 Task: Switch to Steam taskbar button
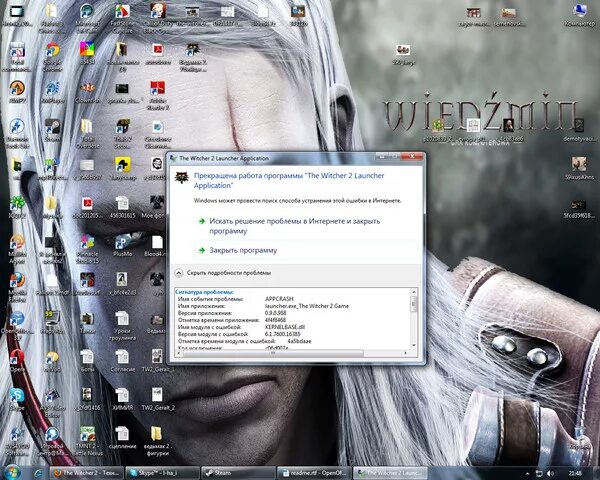[238, 473]
